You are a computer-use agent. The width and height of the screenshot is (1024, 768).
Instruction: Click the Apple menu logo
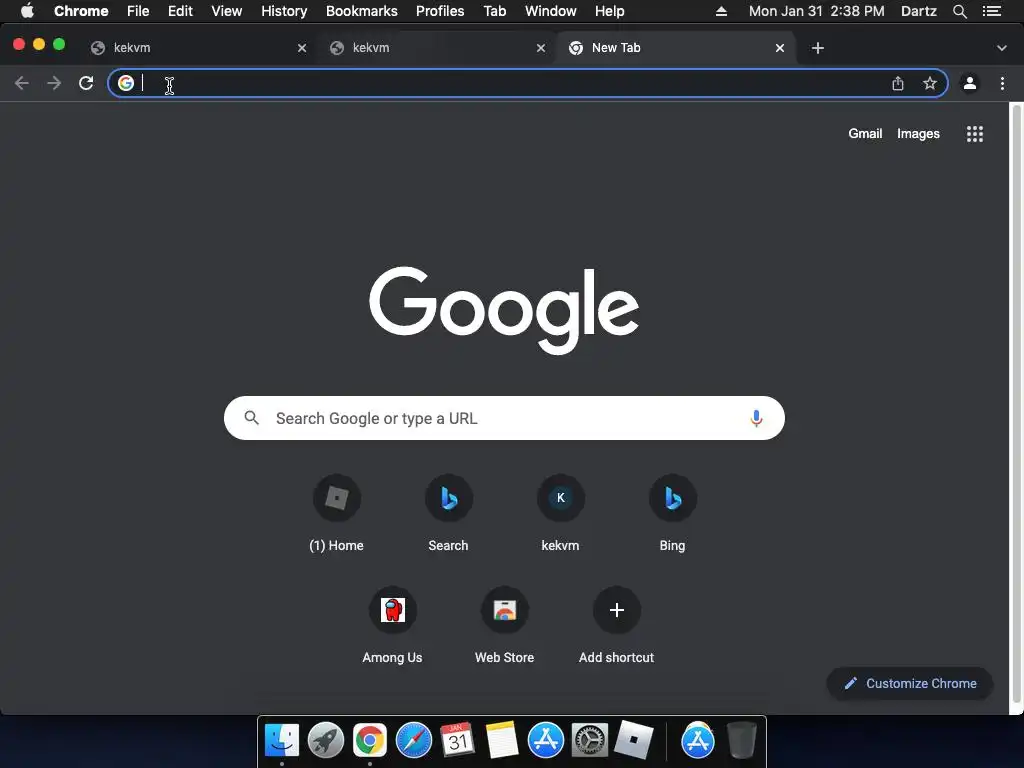pyautogui.click(x=27, y=11)
